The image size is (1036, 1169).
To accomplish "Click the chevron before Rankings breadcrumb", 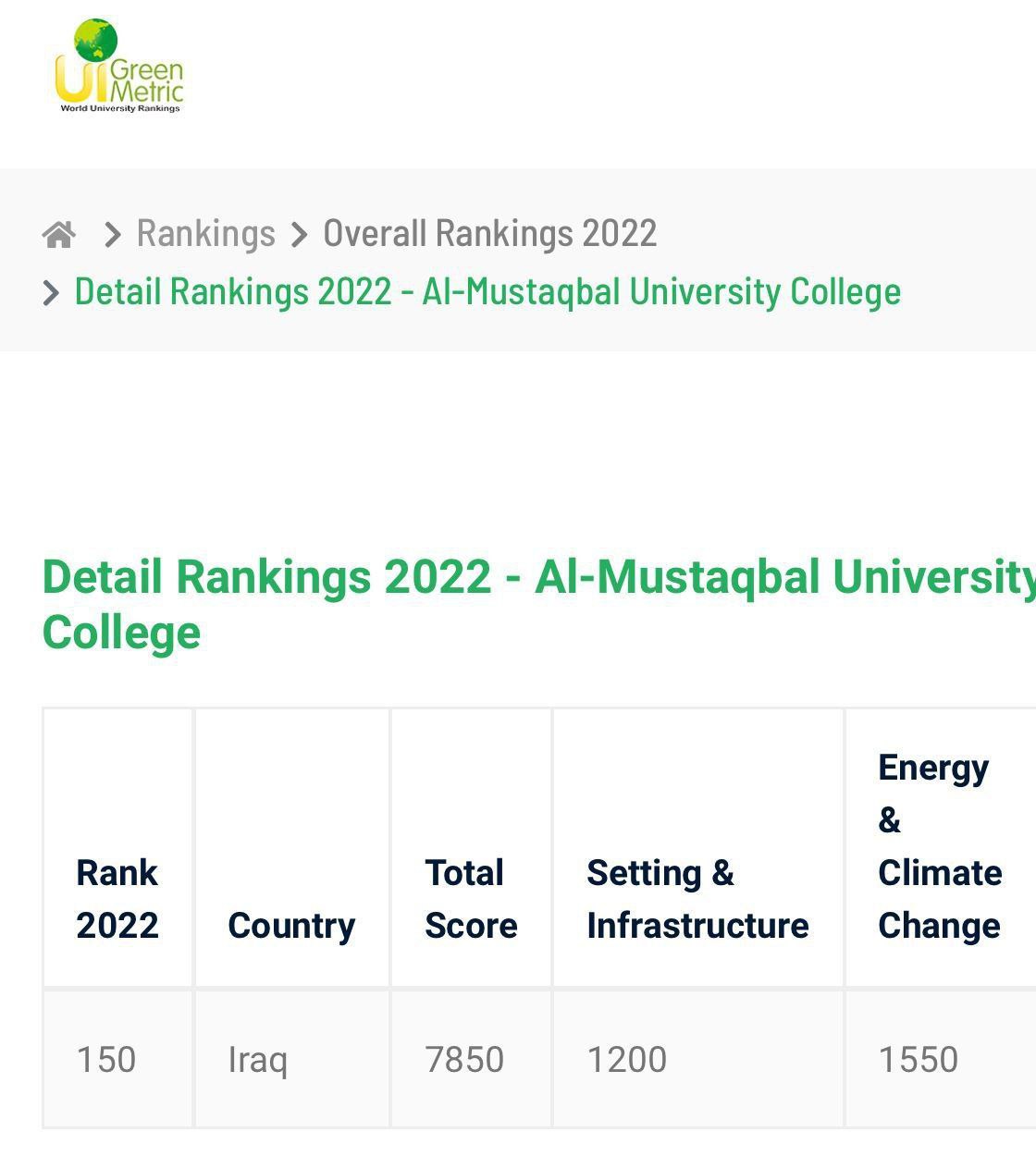I will coord(113,235).
